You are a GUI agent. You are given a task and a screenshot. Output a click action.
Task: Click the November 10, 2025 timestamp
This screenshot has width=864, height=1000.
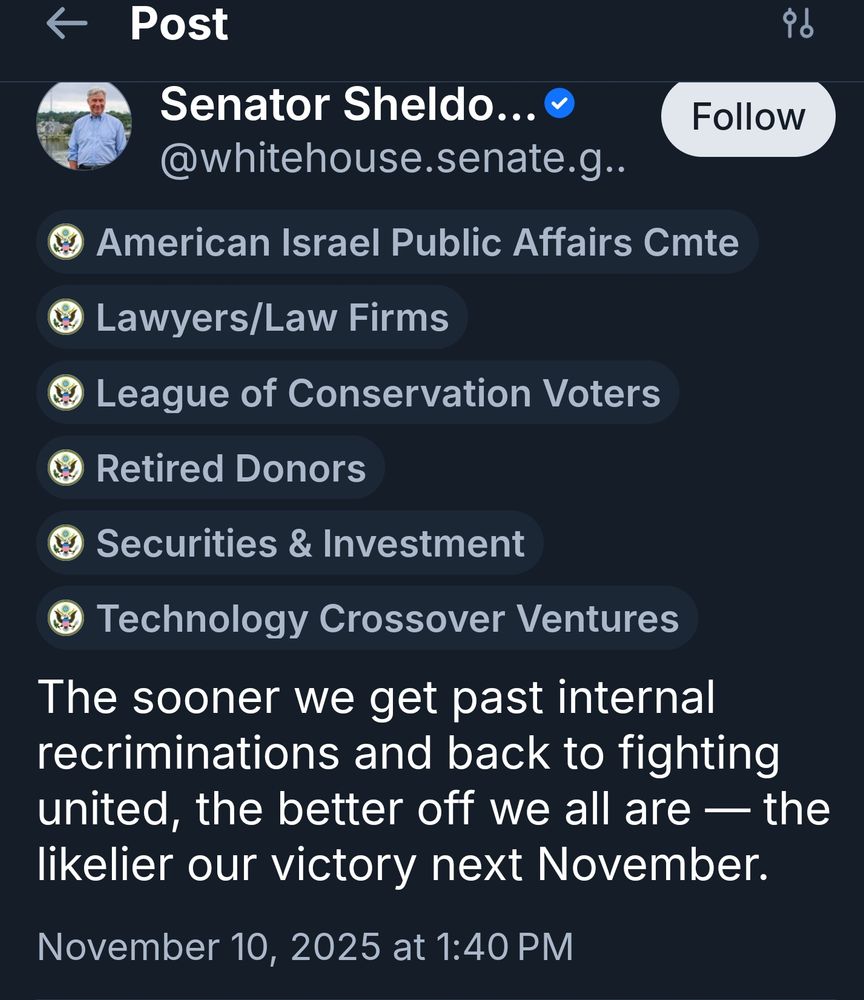305,946
